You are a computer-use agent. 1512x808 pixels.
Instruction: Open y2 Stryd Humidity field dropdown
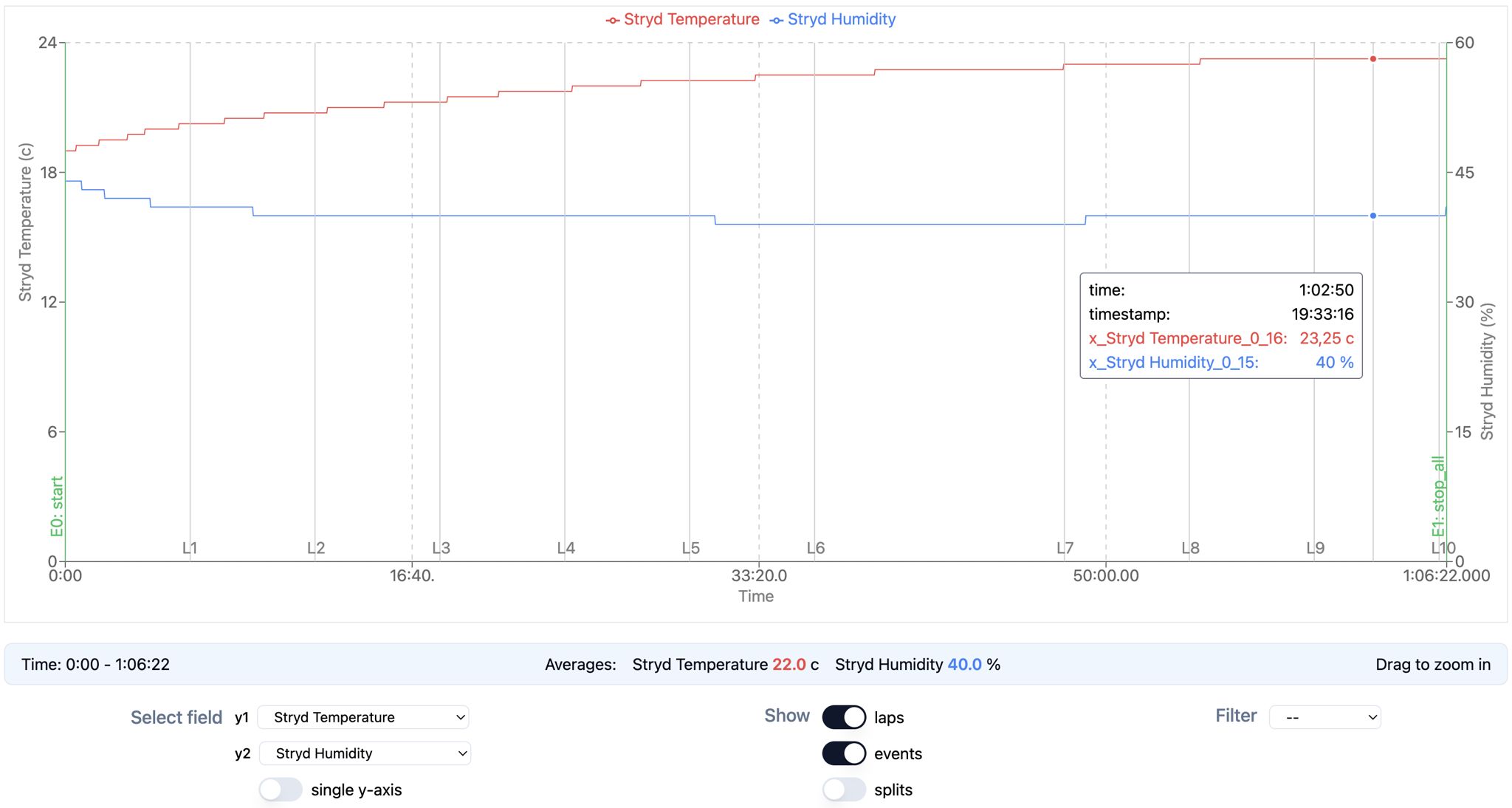click(365, 753)
